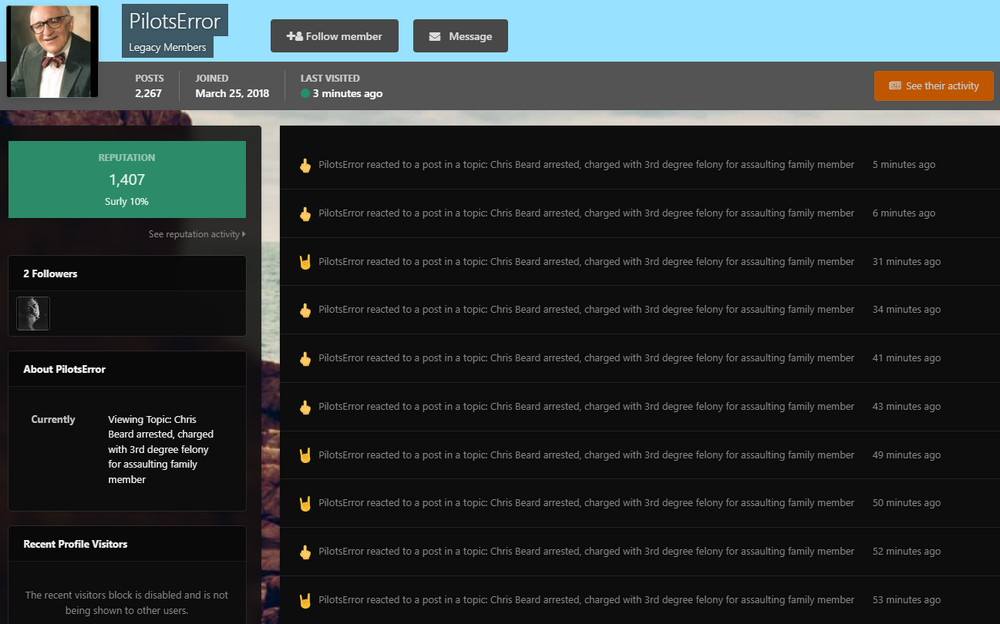Click the orange See their activity button
The width and height of the screenshot is (1000, 624).
933,86
